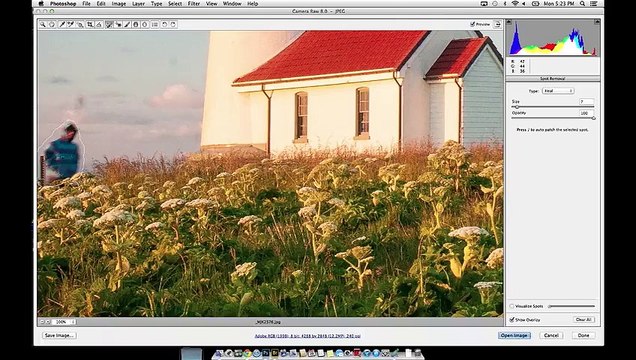
Task: Open the zoom level dropdown showing 100%
Action: tap(64, 322)
